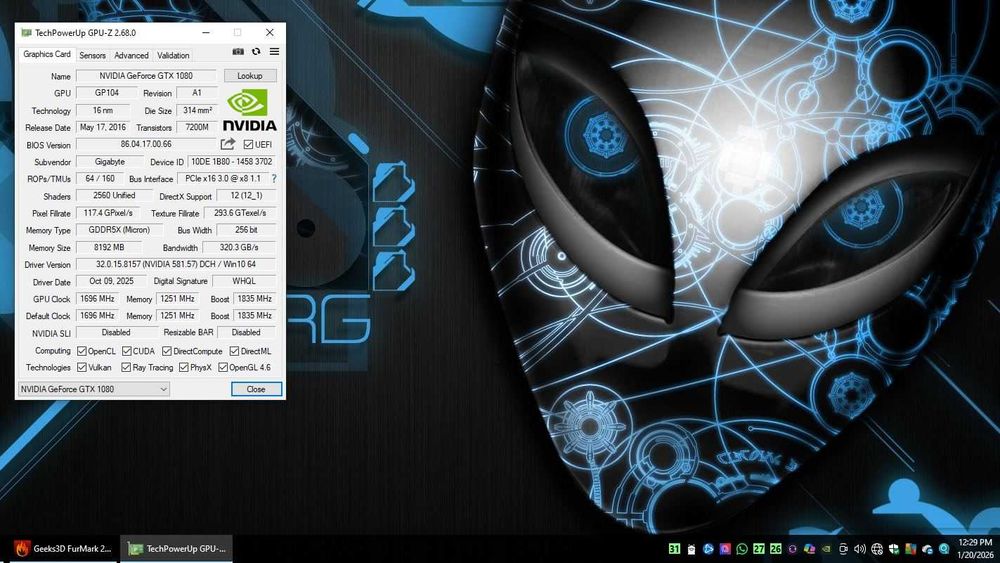This screenshot has width=1000, height=563.
Task: Click the Close button in GPU-Z
Action: 256,389
